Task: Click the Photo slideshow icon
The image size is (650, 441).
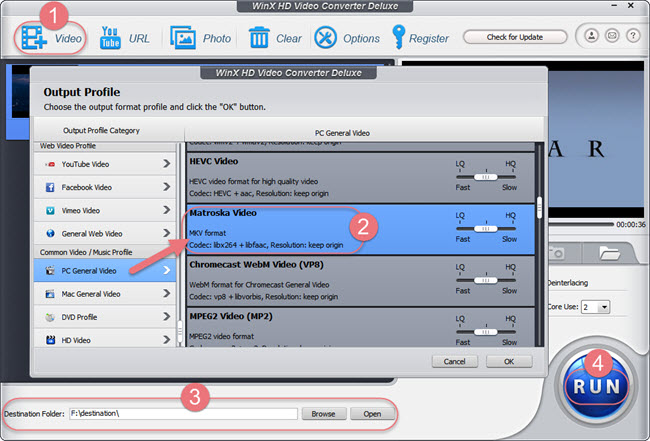Action: [183, 38]
